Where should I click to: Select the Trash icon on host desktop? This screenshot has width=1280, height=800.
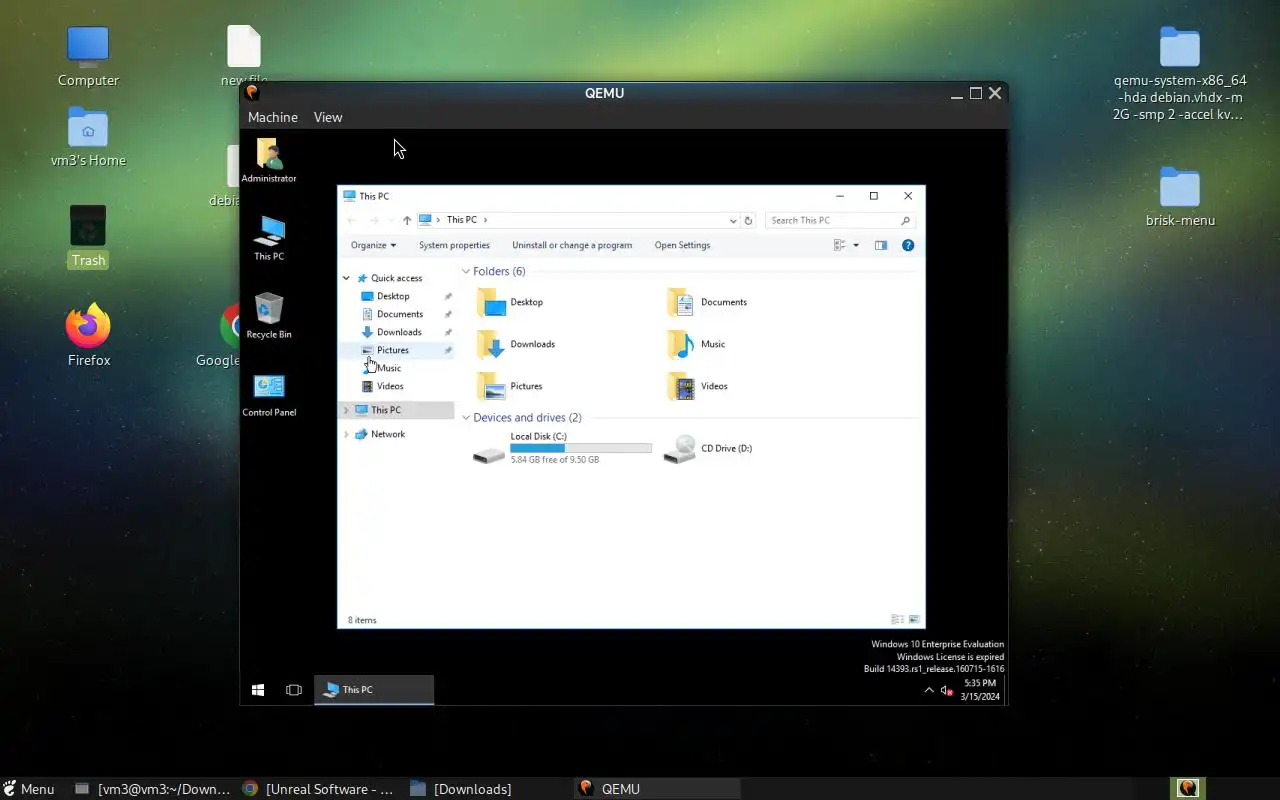[88, 237]
